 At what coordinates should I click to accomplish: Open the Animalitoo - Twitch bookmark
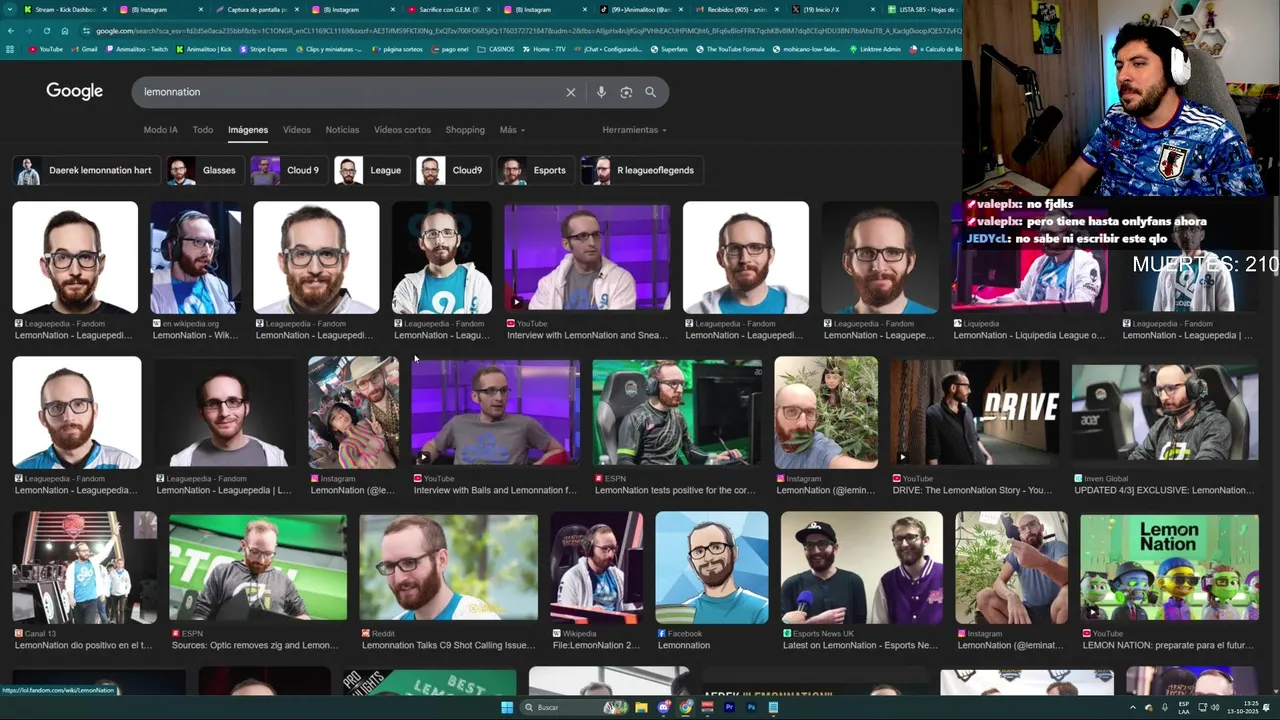pyautogui.click(x=136, y=49)
